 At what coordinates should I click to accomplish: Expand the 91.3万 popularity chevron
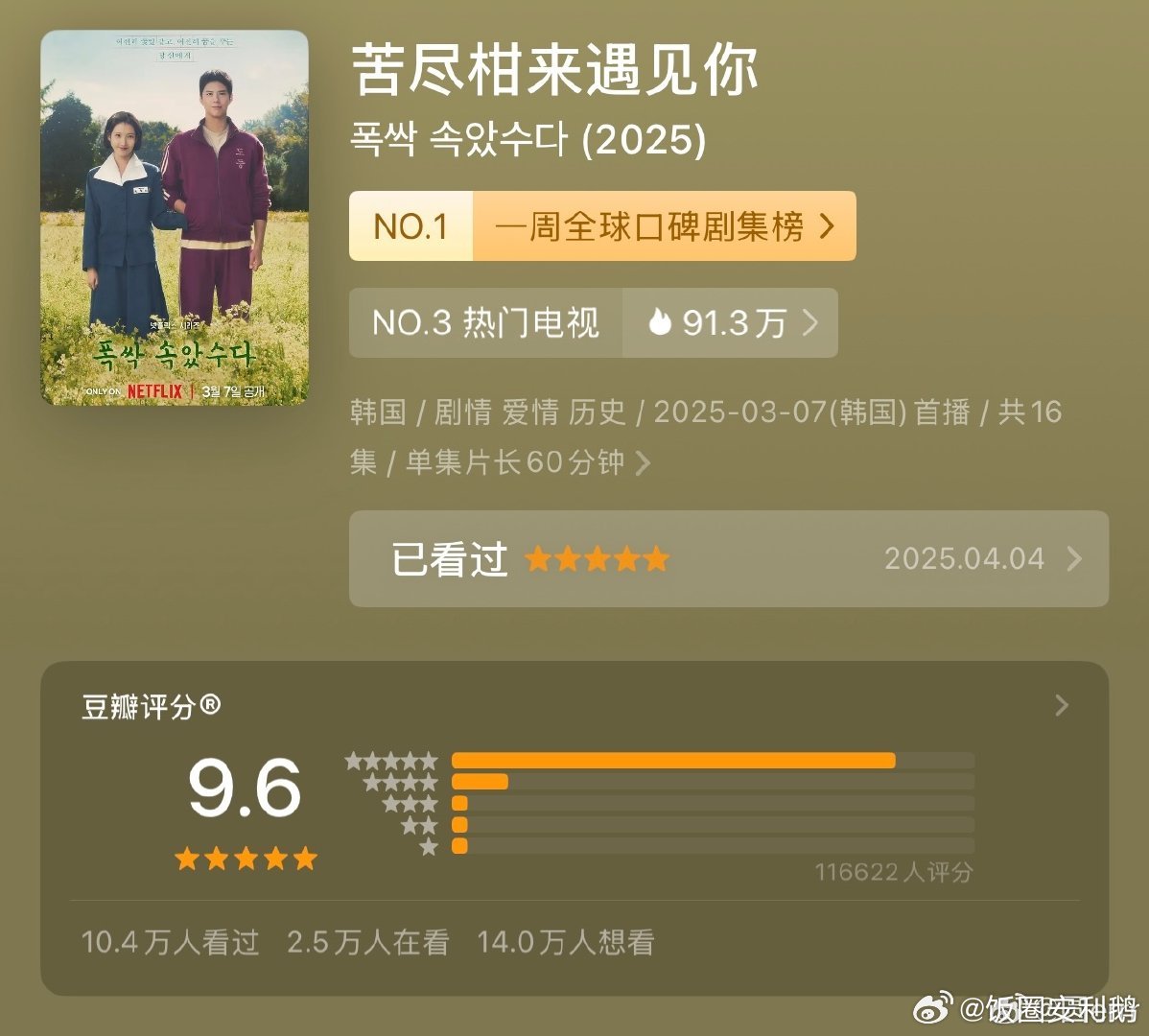pyautogui.click(x=809, y=322)
